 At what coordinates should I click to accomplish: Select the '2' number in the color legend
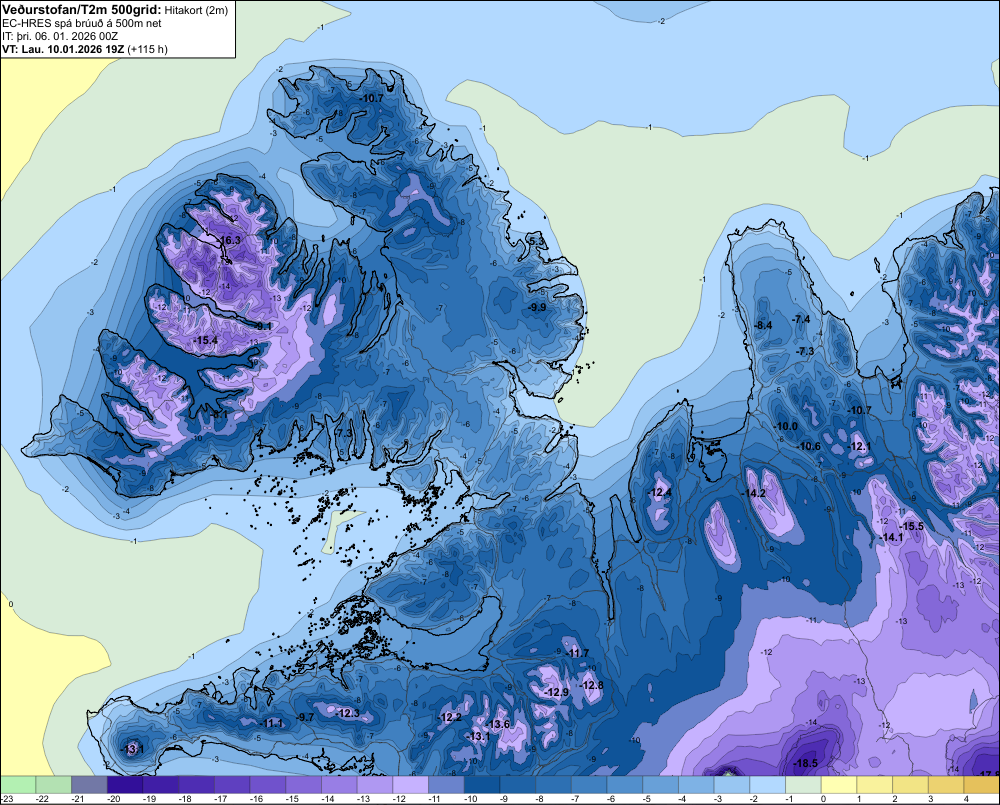(895, 799)
